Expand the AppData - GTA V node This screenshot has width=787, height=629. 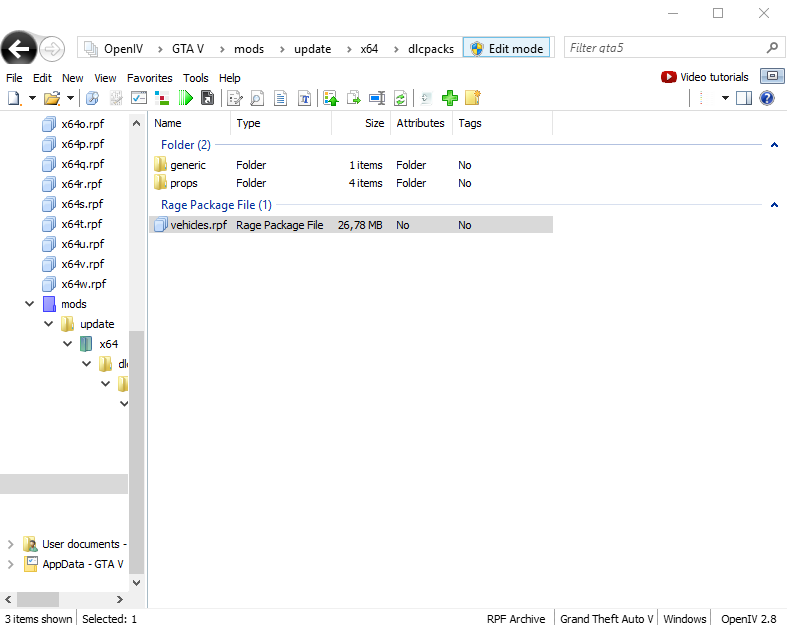point(11,564)
